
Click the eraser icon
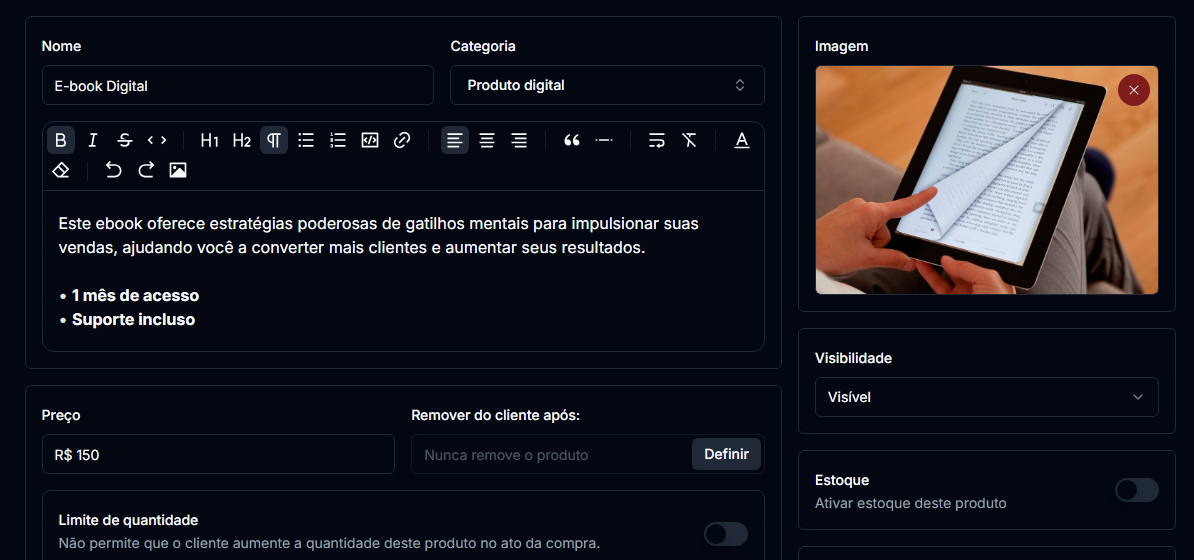(61, 170)
